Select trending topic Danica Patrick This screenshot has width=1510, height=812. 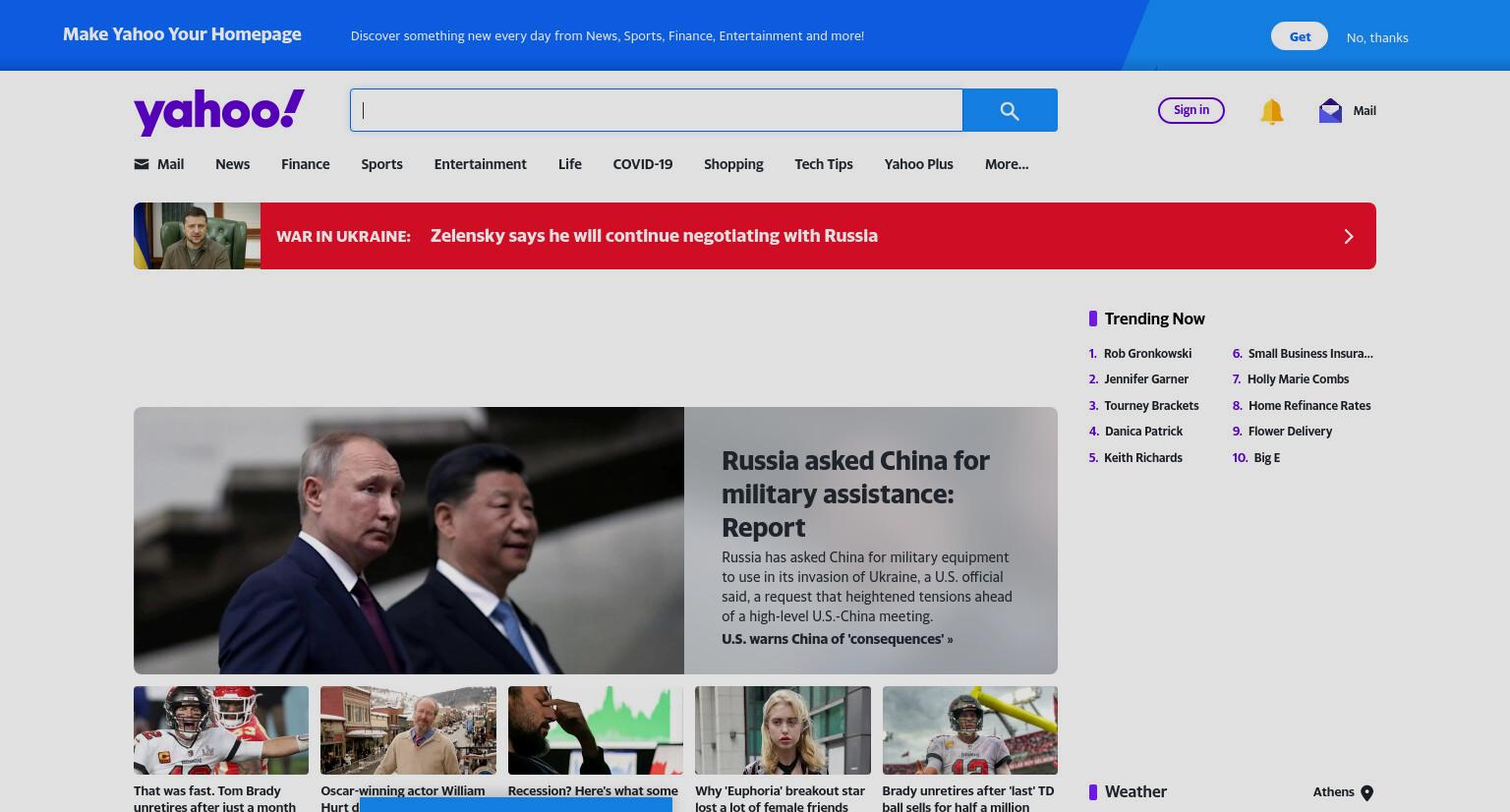tap(1143, 431)
